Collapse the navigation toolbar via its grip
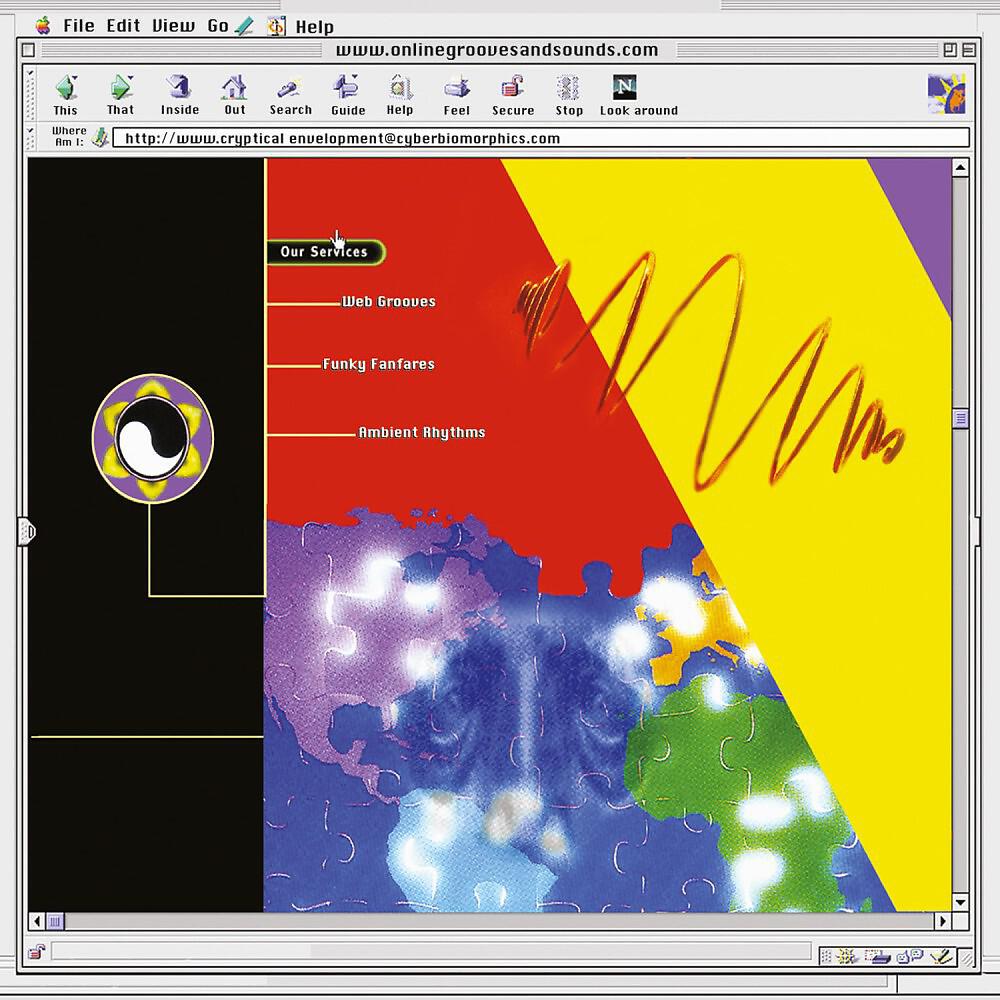 tap(31, 94)
